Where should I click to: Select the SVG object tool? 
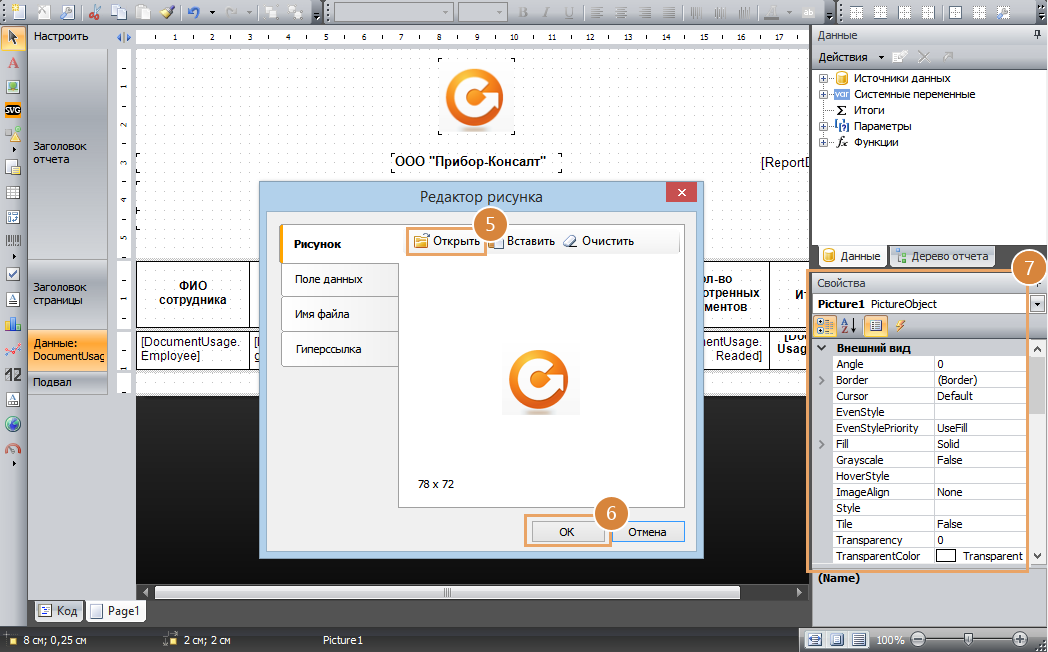13,110
